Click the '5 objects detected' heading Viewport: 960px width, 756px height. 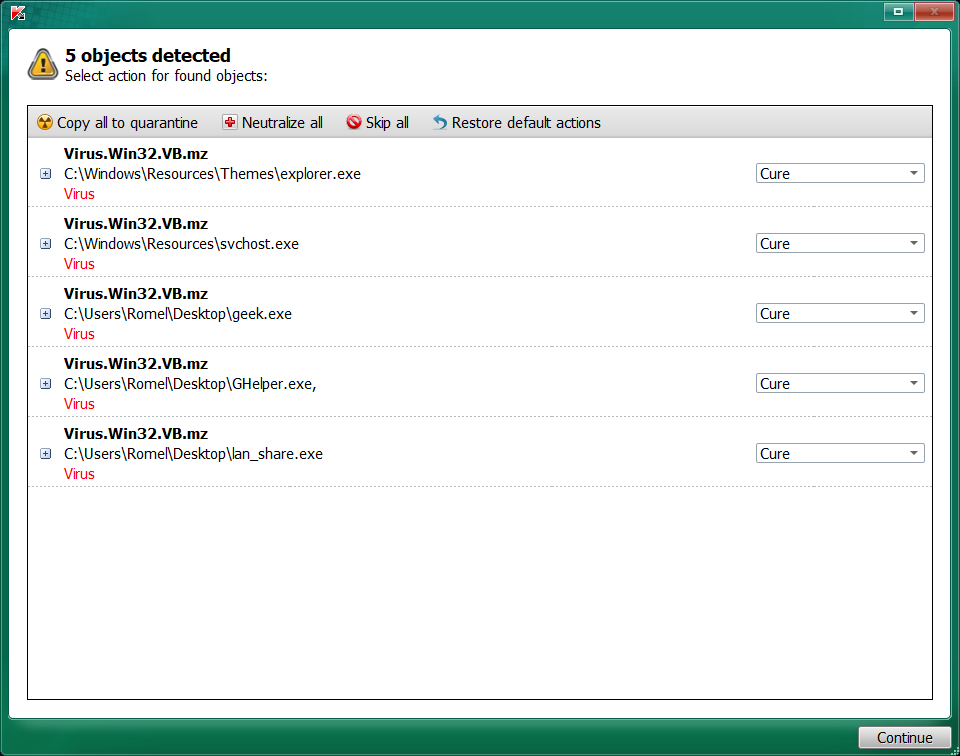point(148,55)
